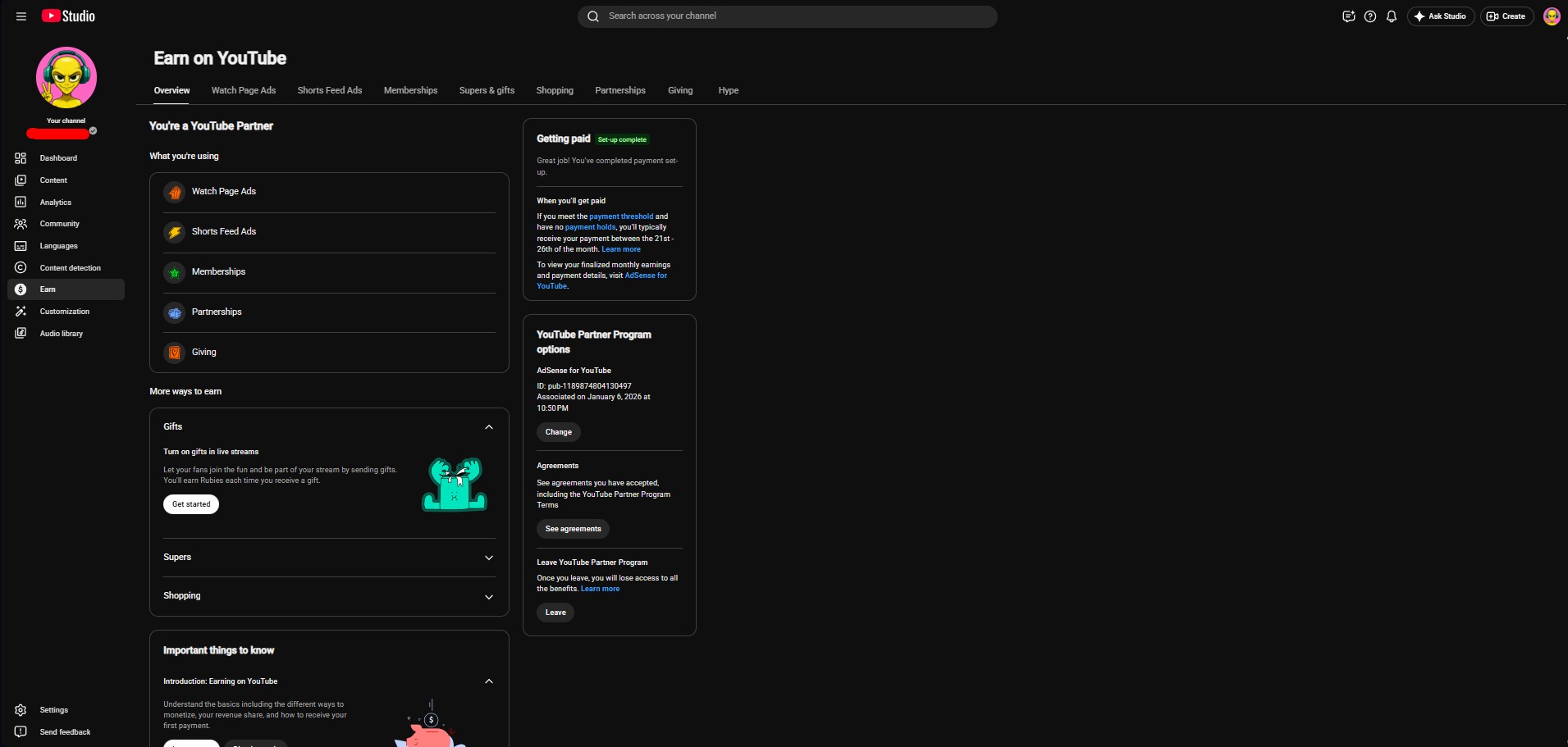This screenshot has width=1568, height=747.
Task: Open the AdSense for YouTube link
Action: point(602,280)
